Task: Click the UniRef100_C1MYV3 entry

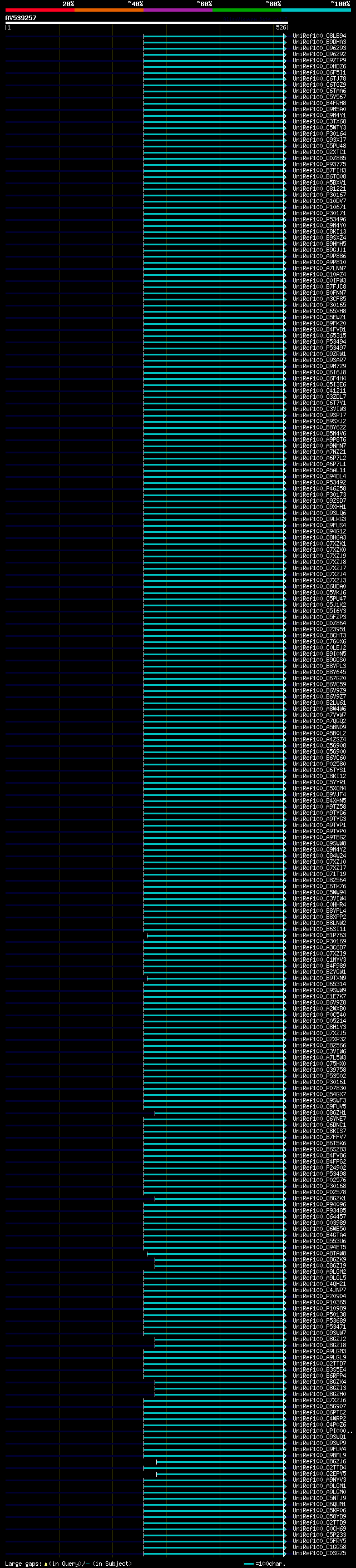Action: (x=319, y=959)
